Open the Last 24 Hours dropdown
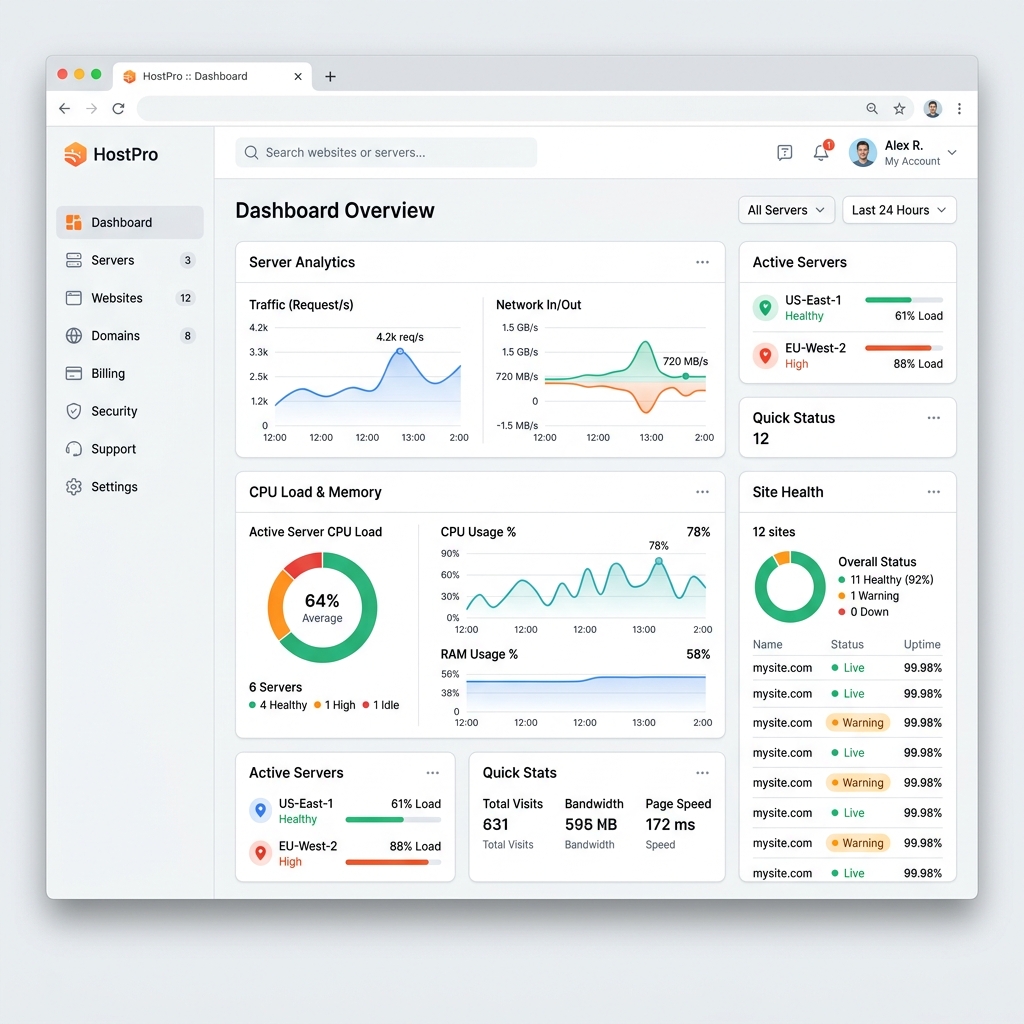Image resolution: width=1024 pixels, height=1024 pixels. pyautogui.click(x=899, y=210)
